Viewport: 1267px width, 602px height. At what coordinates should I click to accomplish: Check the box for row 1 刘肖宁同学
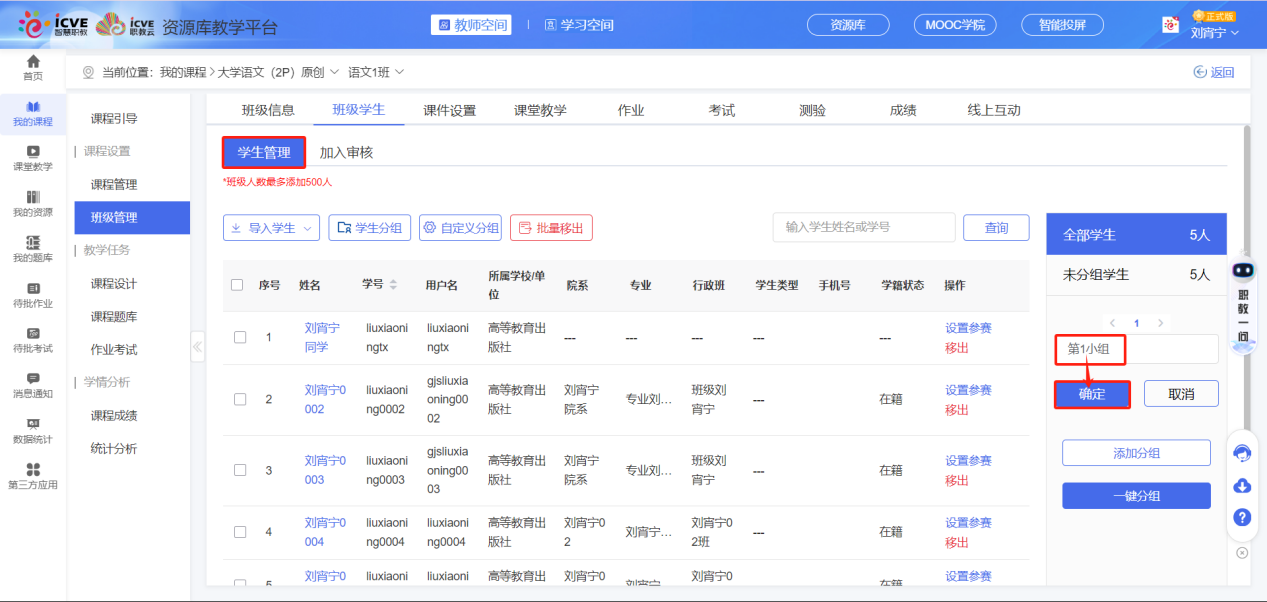point(240,337)
